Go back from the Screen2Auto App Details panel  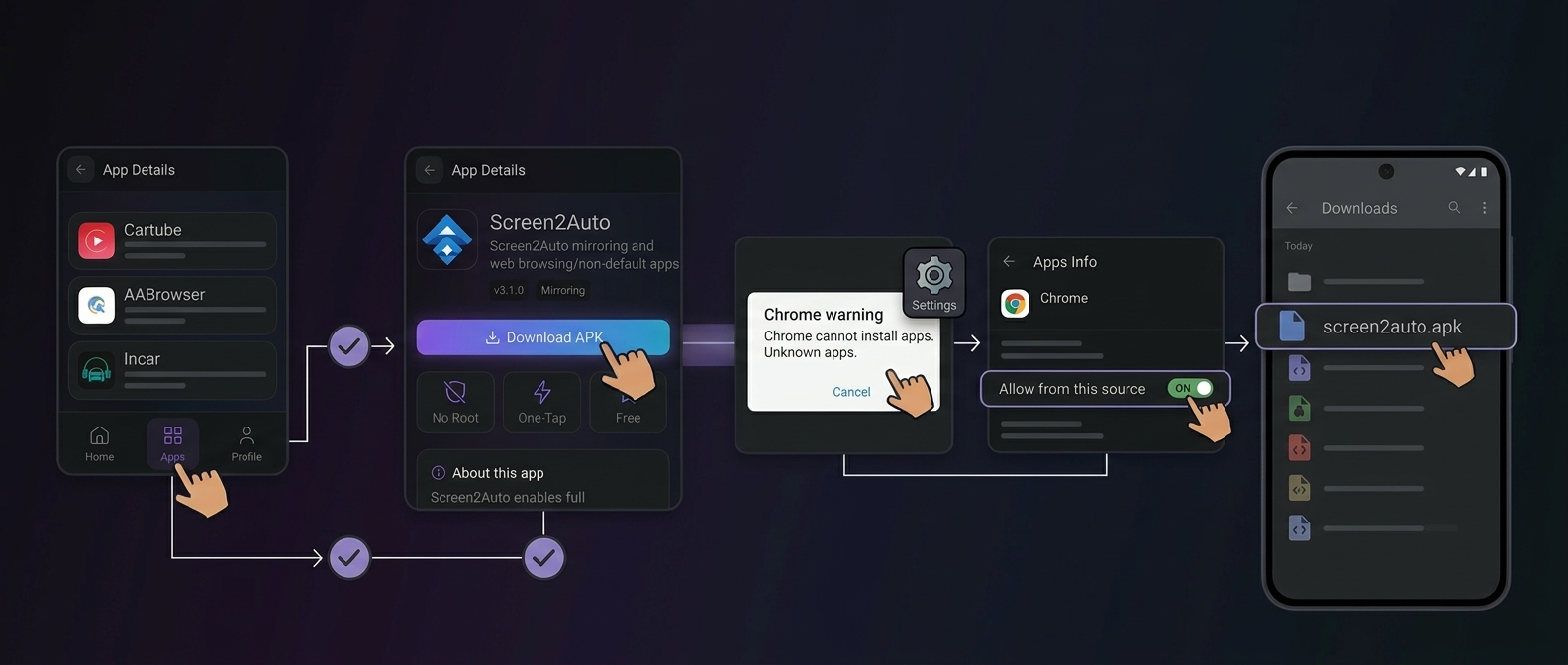tap(430, 170)
